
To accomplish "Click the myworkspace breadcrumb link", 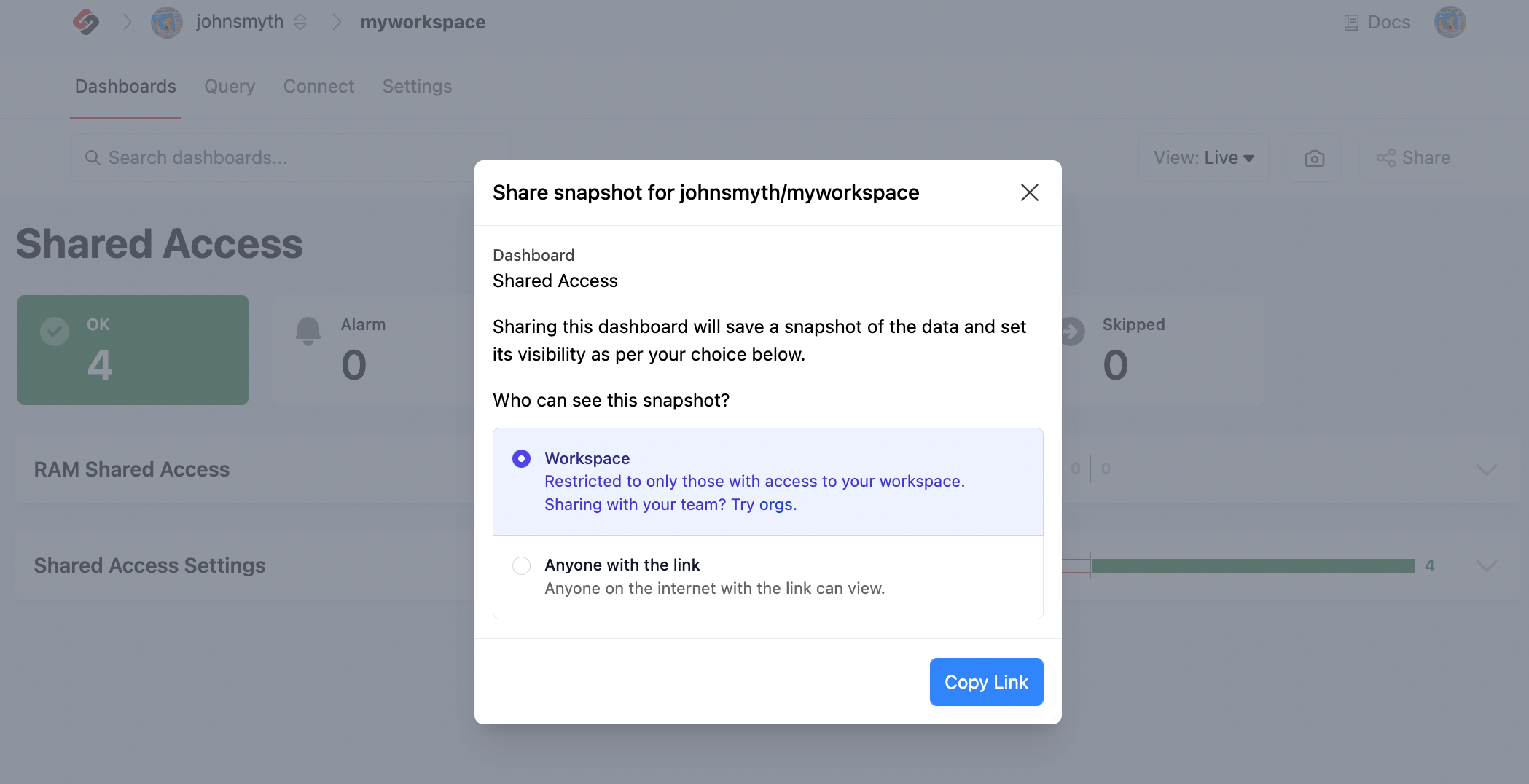I will 423,23.
